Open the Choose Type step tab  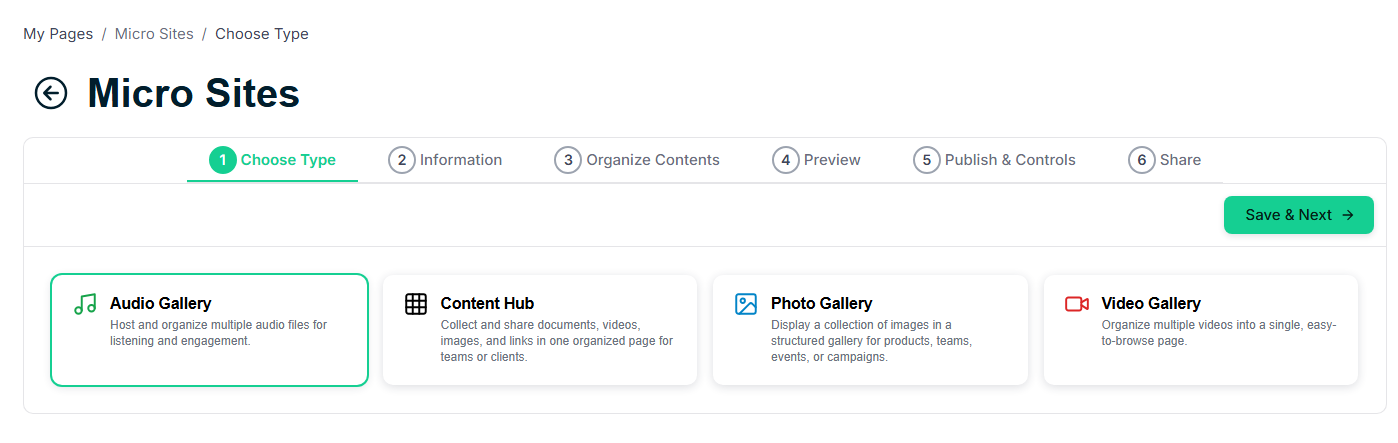tap(272, 160)
